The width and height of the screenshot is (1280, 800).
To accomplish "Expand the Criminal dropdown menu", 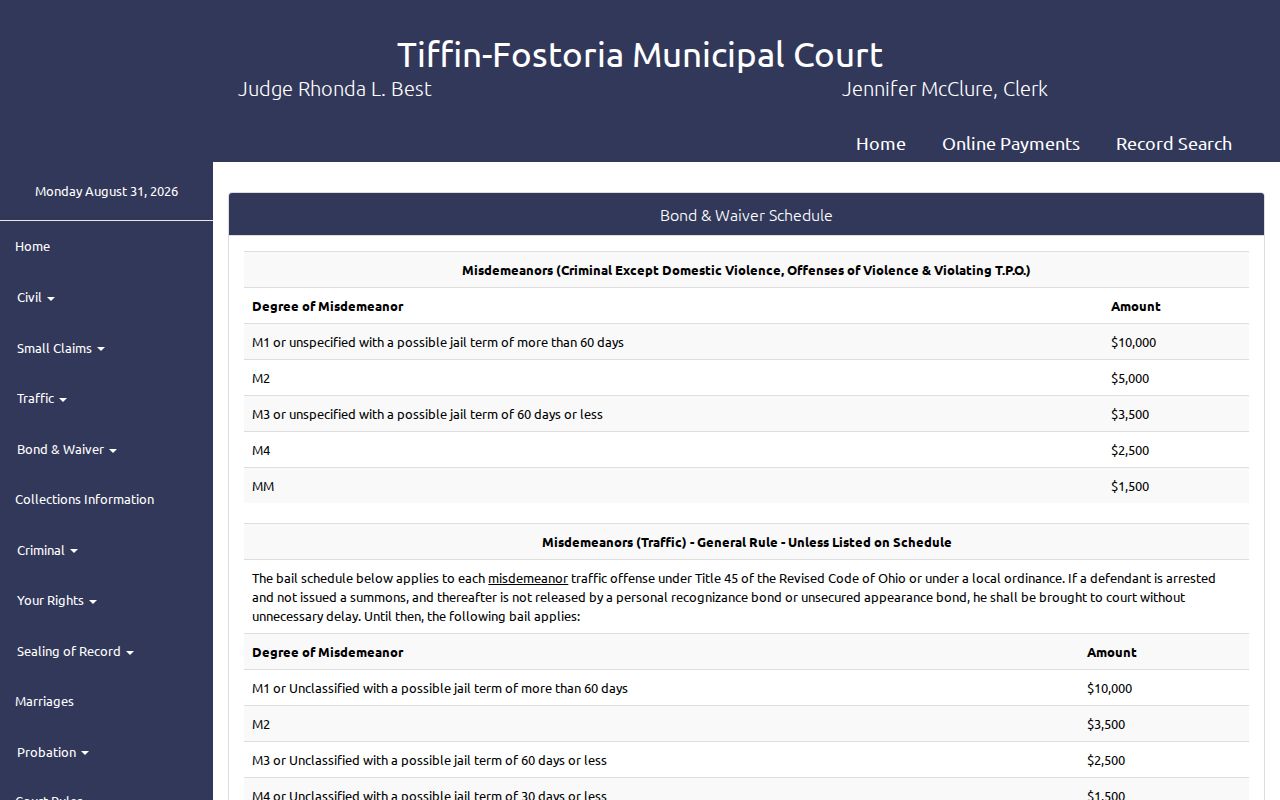I will pyautogui.click(x=47, y=550).
